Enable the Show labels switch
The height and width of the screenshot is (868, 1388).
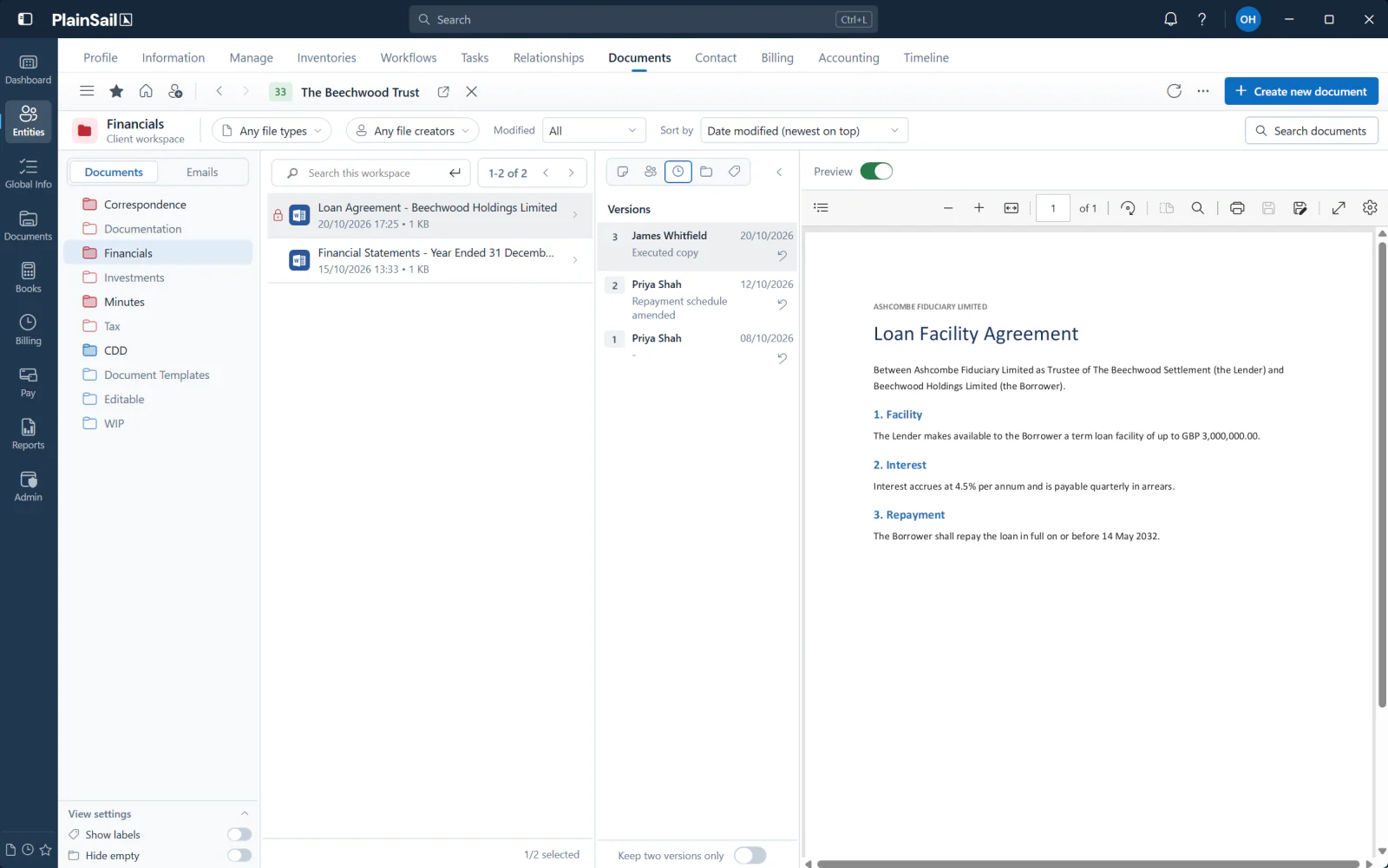tap(239, 834)
